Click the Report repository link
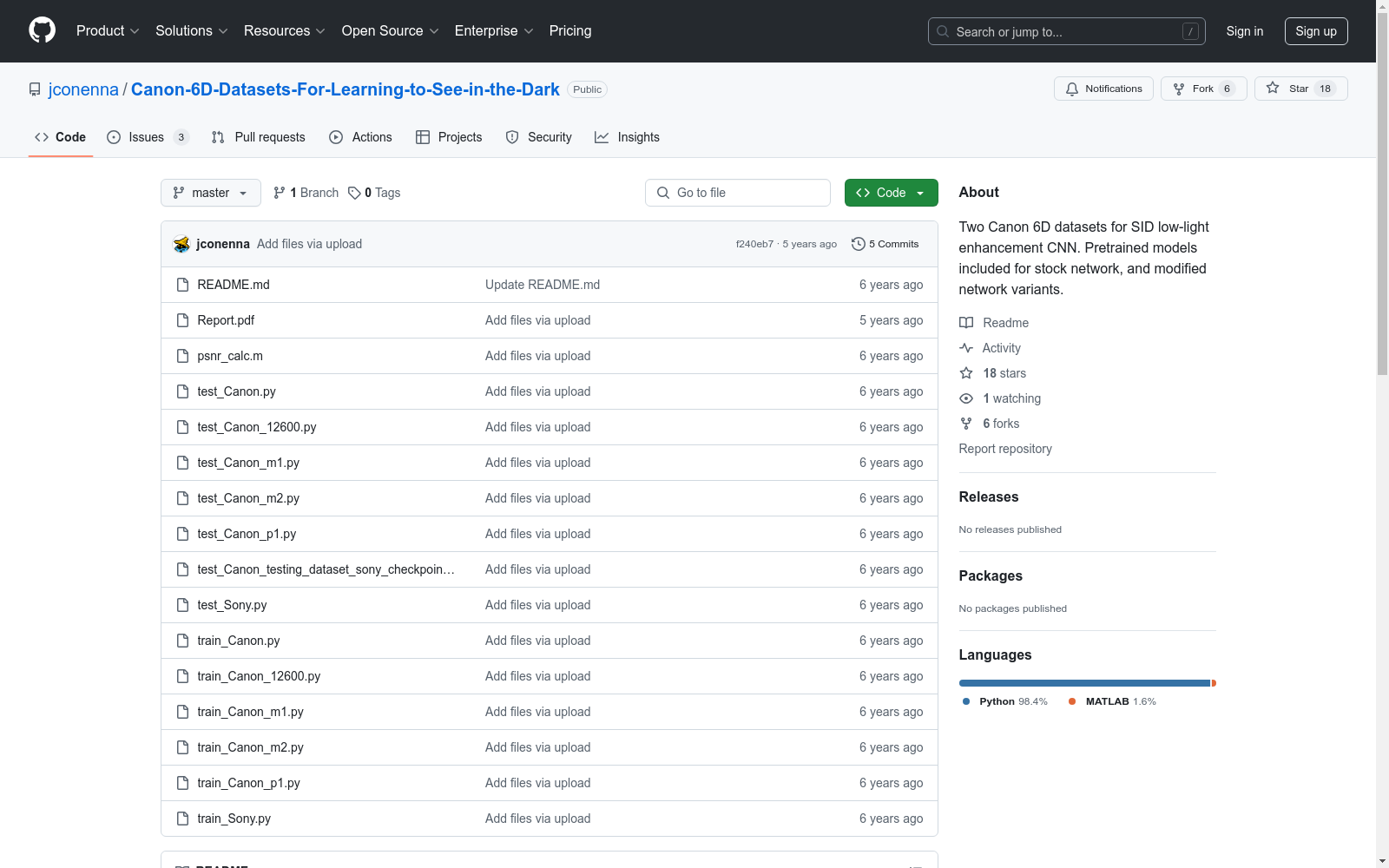The width and height of the screenshot is (1389, 868). coord(1005,449)
